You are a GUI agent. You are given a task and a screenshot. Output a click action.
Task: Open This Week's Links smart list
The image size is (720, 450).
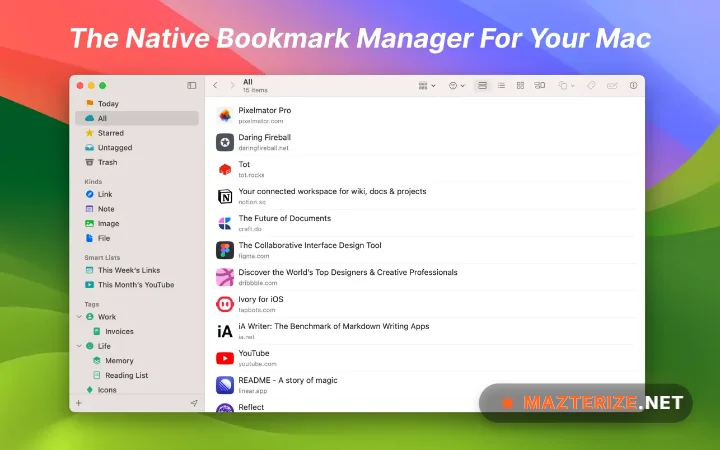137,270
